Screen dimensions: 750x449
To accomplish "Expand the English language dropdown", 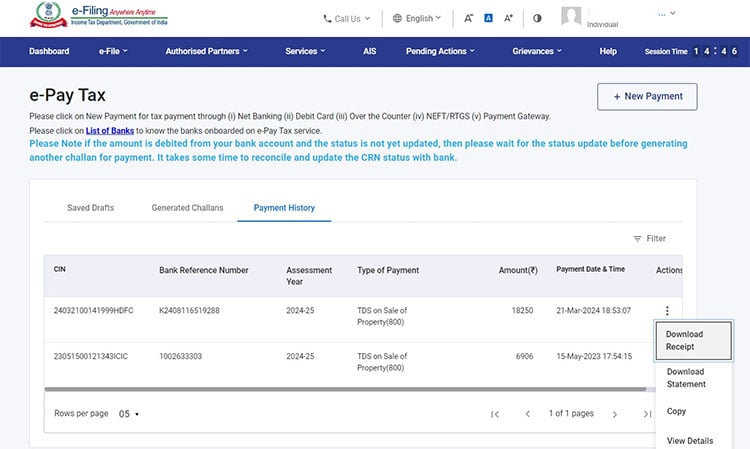I will tap(417, 18).
